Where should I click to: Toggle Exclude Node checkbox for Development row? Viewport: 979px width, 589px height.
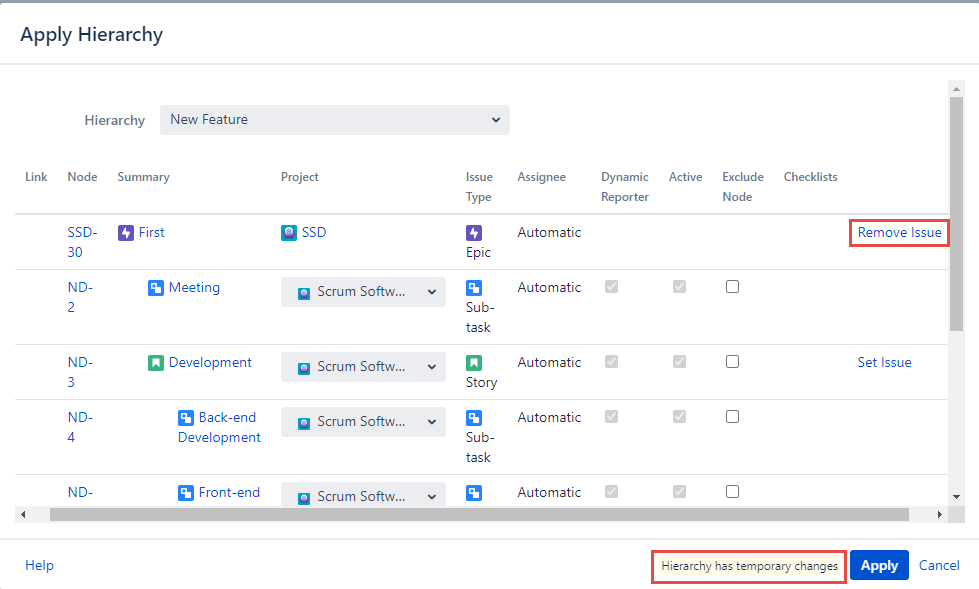pyautogui.click(x=732, y=362)
